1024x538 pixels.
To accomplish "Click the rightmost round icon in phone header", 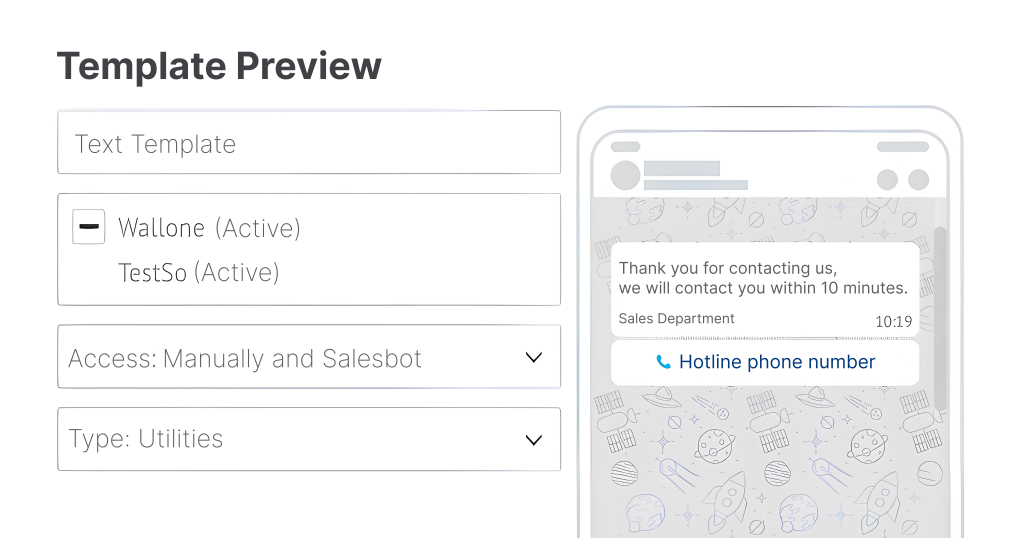I will tap(918, 180).
